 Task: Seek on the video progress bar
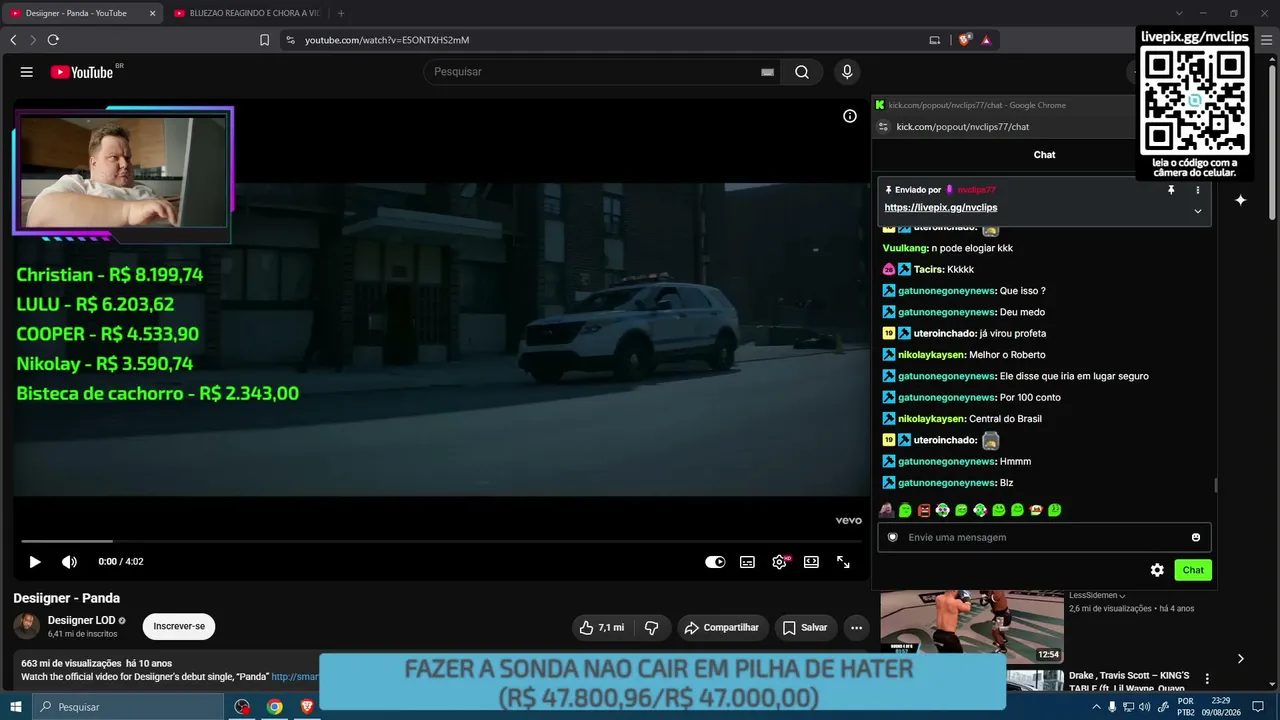(441, 541)
